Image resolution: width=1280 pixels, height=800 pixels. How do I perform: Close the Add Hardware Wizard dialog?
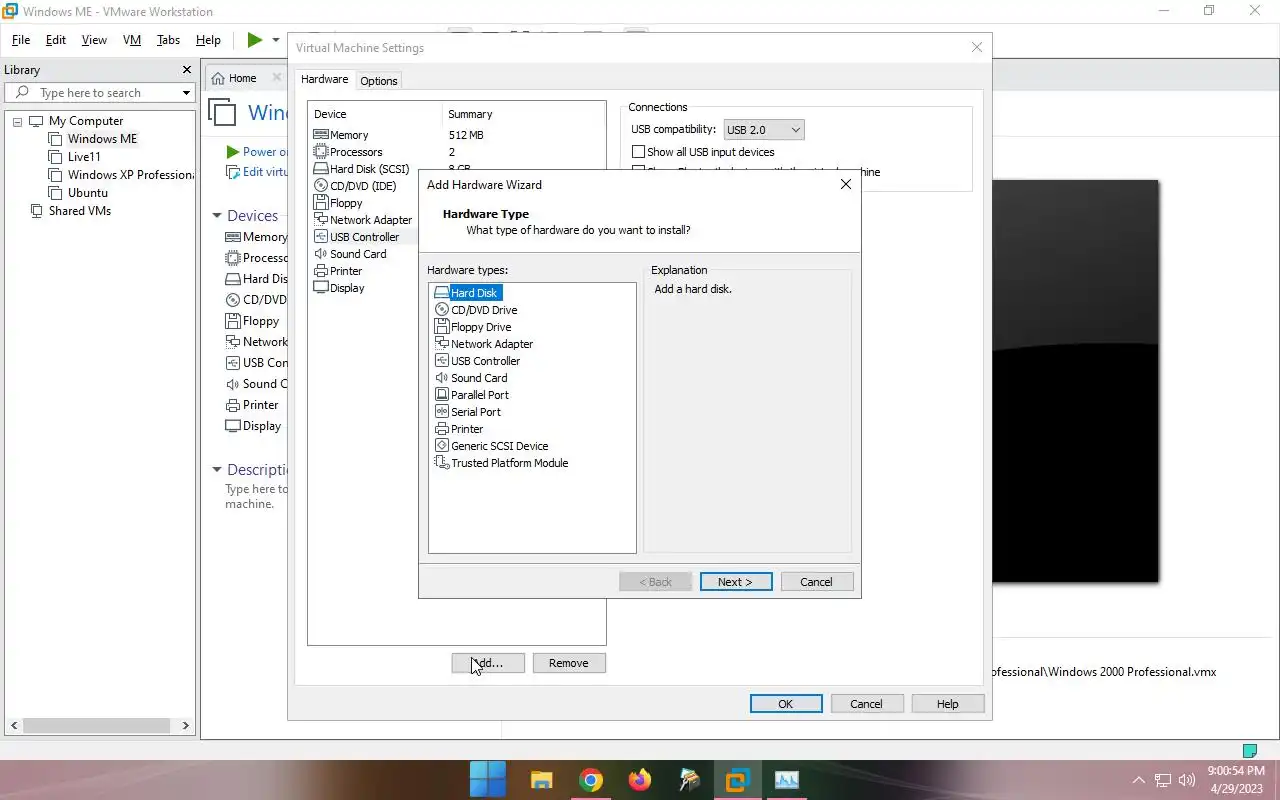point(846,185)
